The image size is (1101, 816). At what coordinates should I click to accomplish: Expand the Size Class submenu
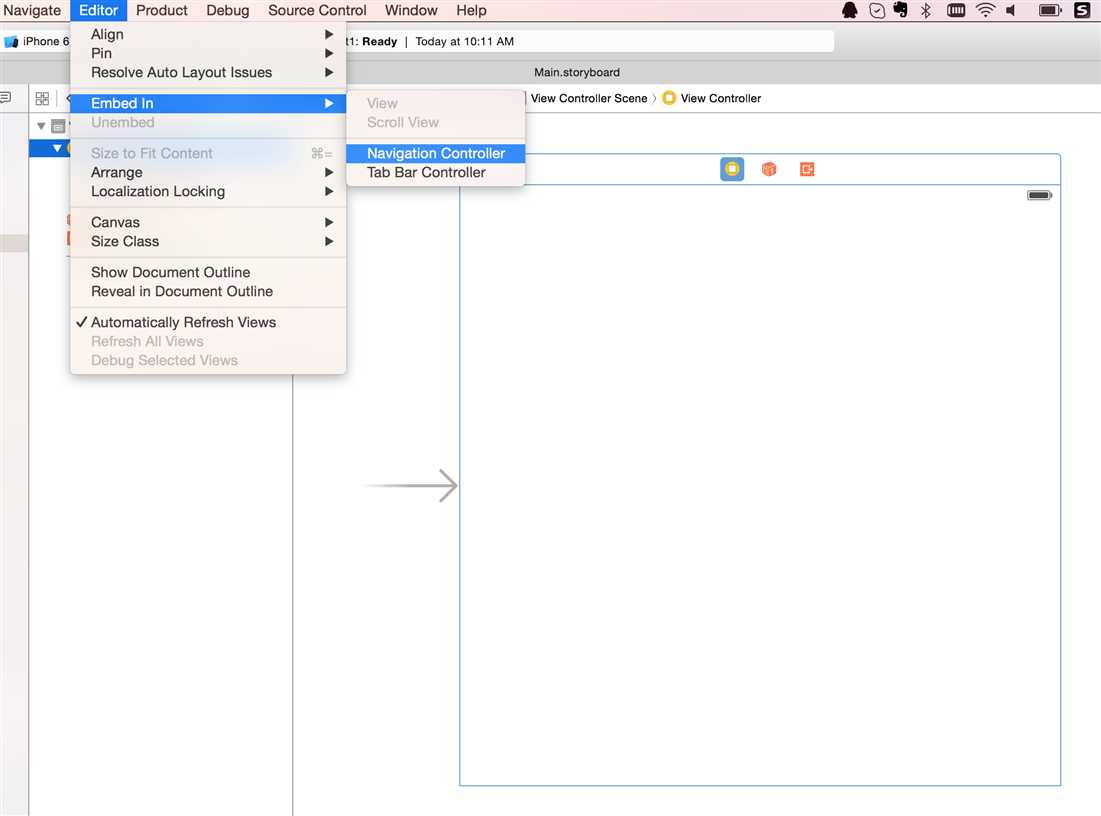[x=208, y=242]
